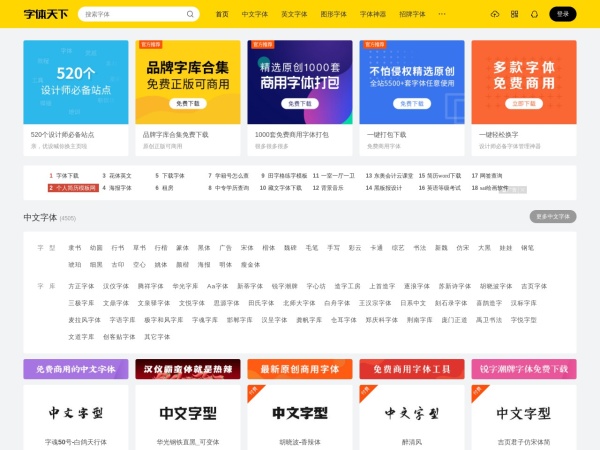Click the notification bell icon

533,14
